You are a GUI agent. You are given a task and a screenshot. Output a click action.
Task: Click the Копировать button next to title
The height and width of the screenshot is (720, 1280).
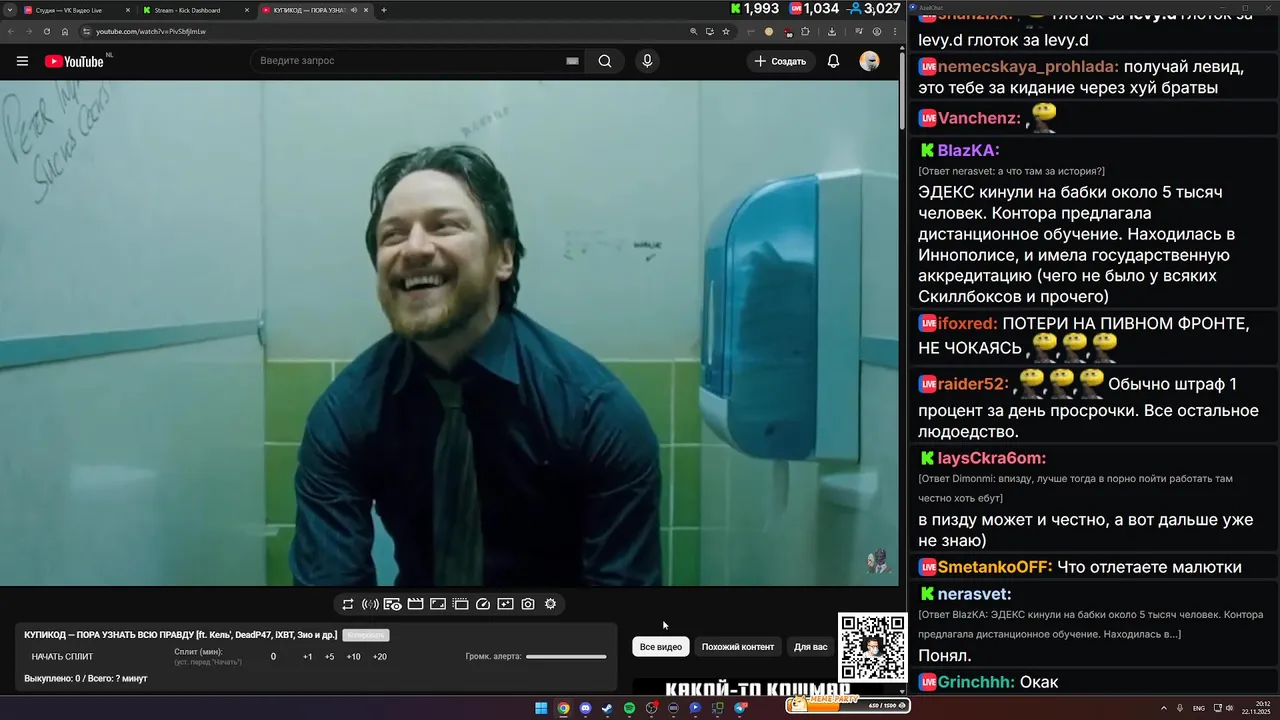tap(365, 635)
